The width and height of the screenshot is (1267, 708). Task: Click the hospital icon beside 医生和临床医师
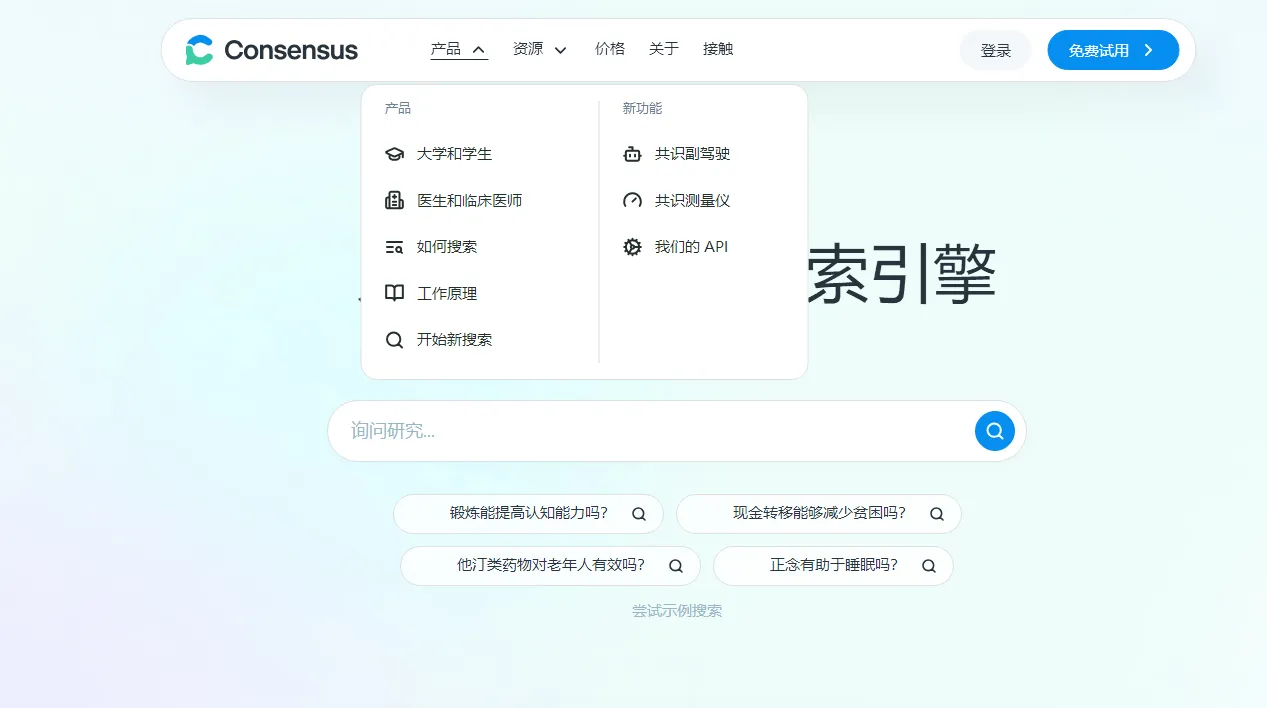point(394,200)
